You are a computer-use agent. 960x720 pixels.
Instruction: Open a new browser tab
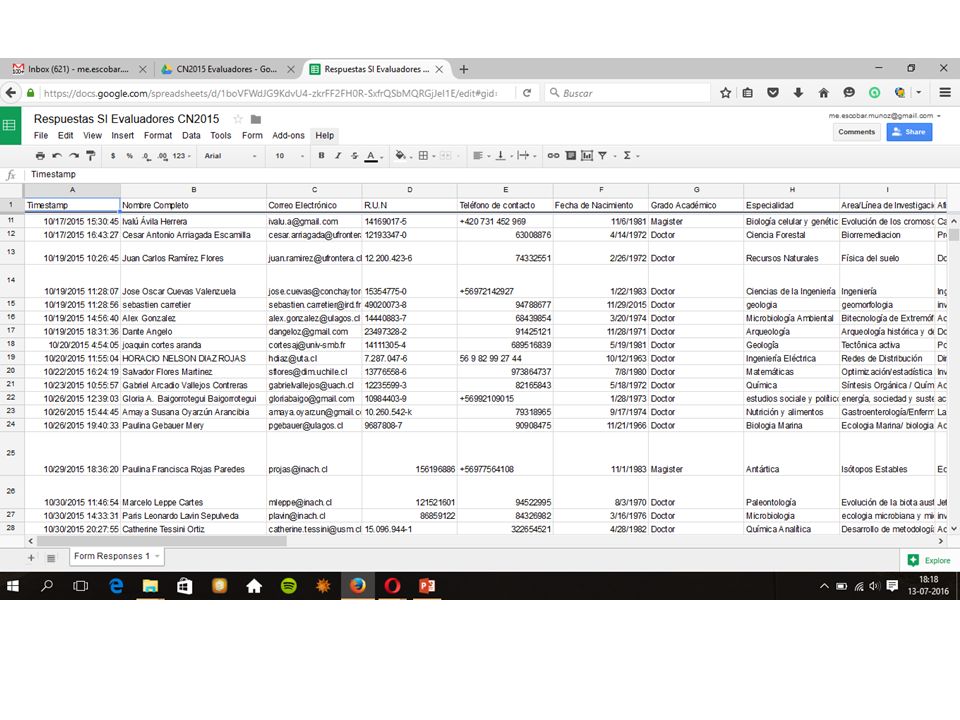pos(463,69)
